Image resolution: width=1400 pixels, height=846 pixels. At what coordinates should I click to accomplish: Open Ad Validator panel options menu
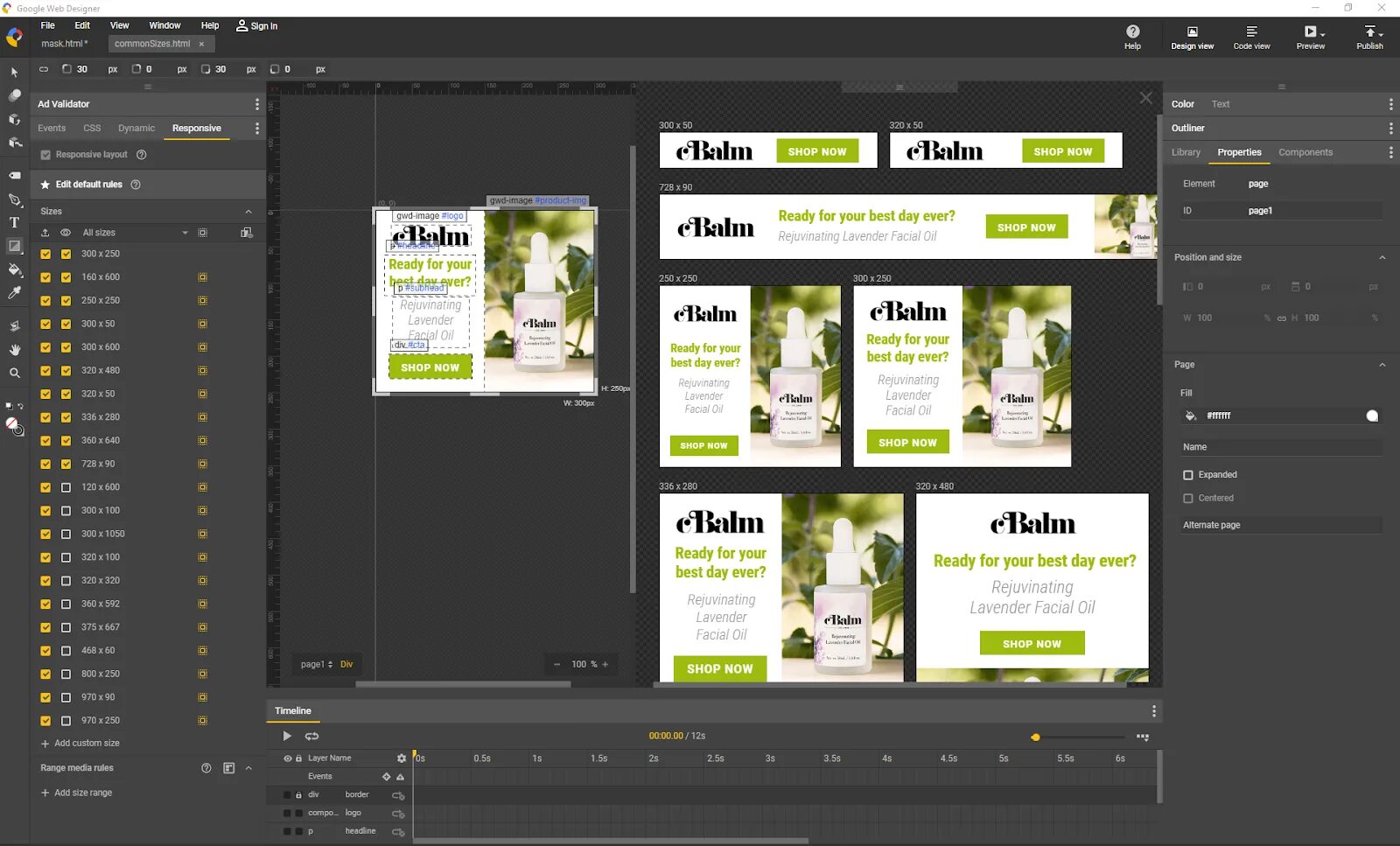(x=256, y=104)
